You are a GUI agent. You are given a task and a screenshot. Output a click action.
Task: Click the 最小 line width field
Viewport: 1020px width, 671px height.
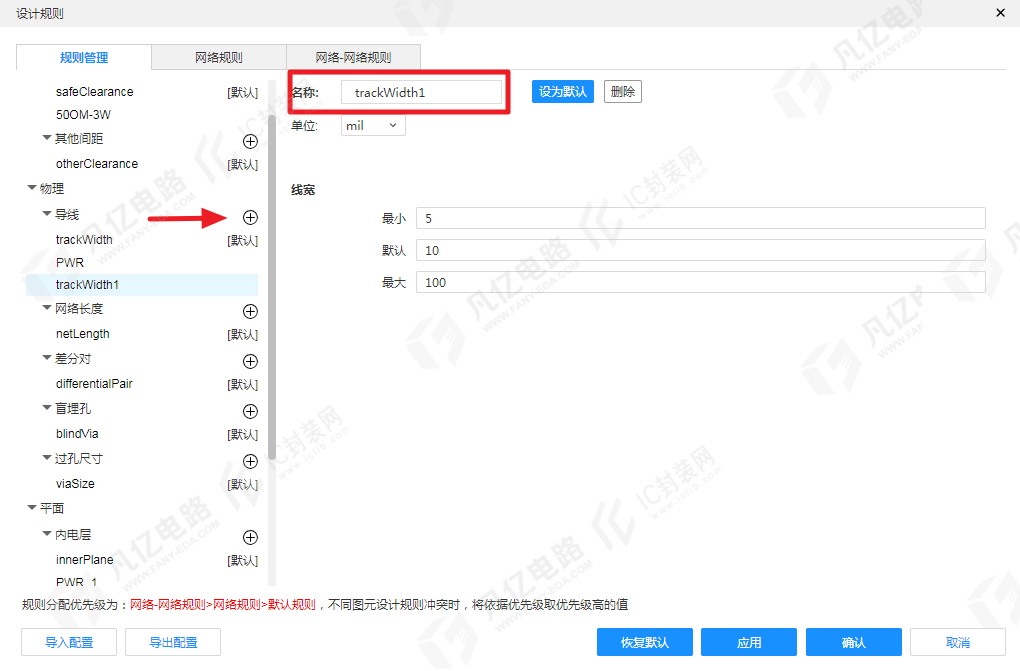tap(701, 219)
